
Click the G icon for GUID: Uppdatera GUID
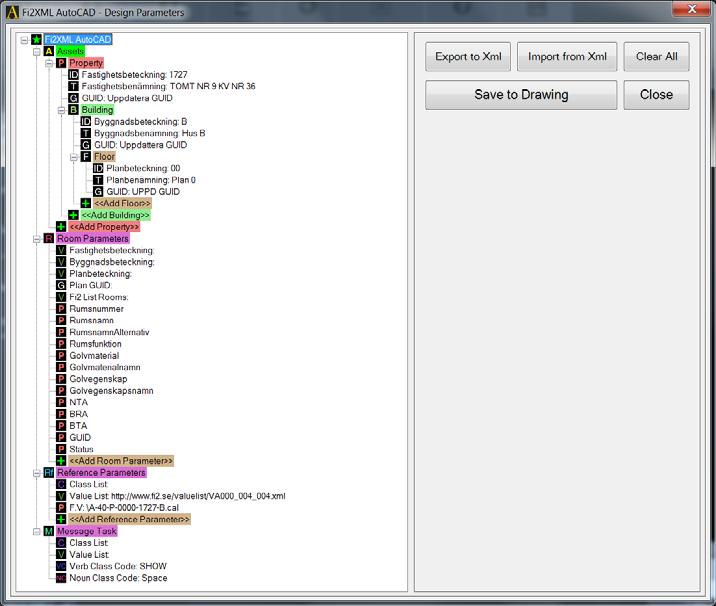tap(74, 98)
